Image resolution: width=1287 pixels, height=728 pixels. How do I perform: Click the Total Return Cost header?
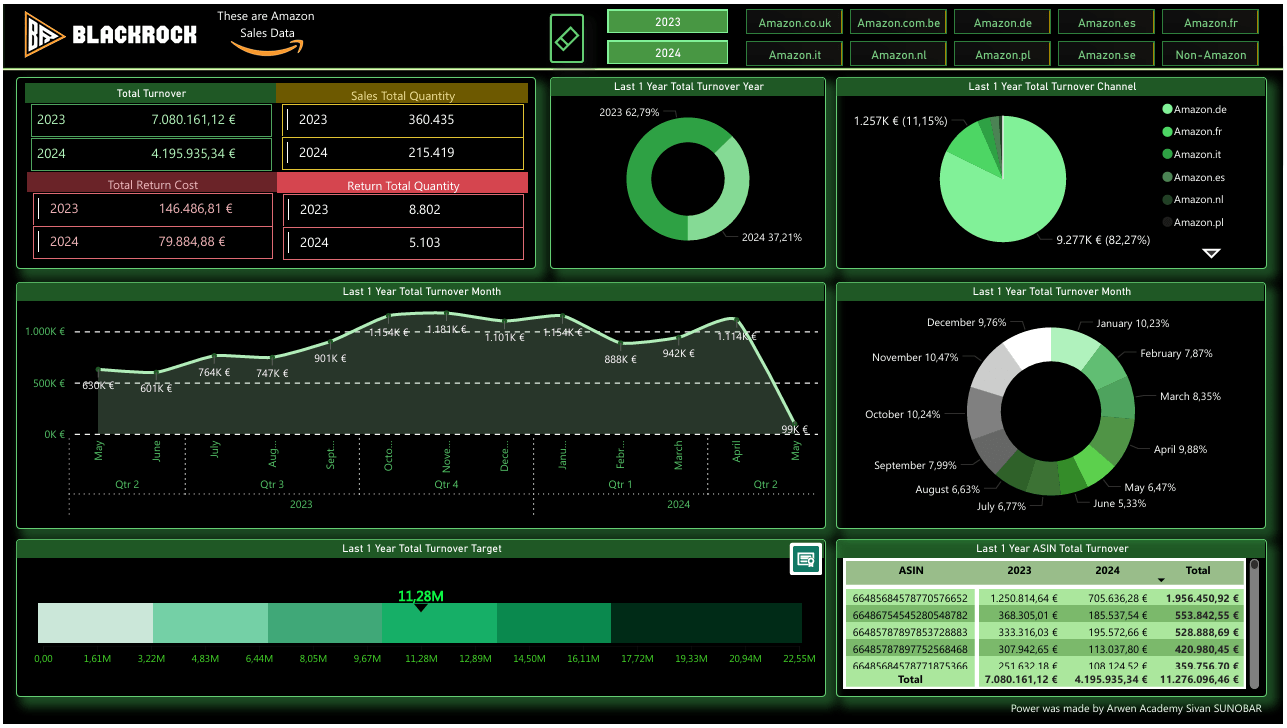click(153, 185)
